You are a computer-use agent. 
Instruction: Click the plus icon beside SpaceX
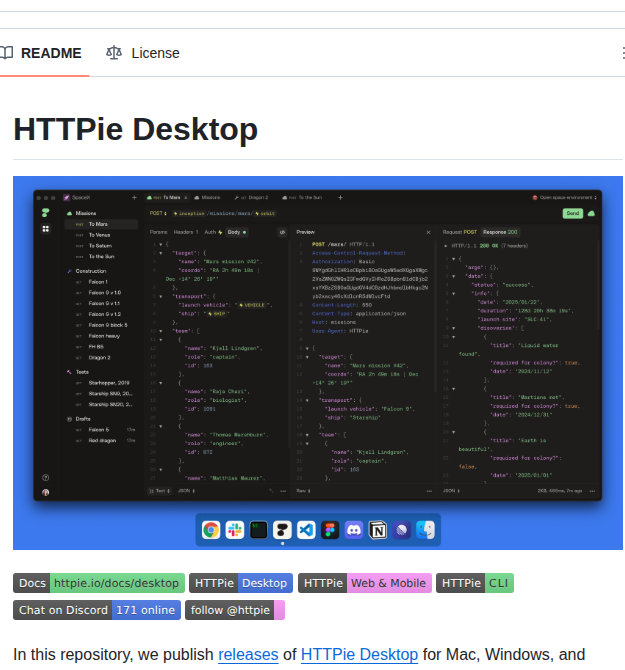coord(134,197)
